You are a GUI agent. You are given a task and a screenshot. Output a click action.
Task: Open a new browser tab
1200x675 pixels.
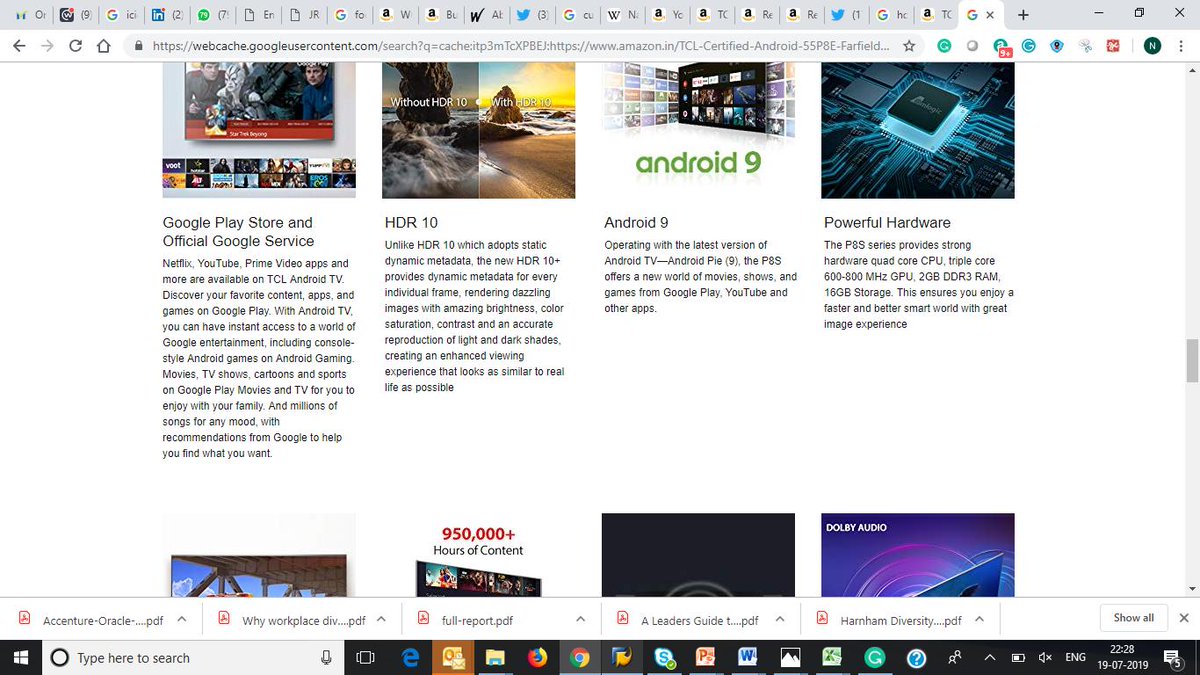[1023, 15]
